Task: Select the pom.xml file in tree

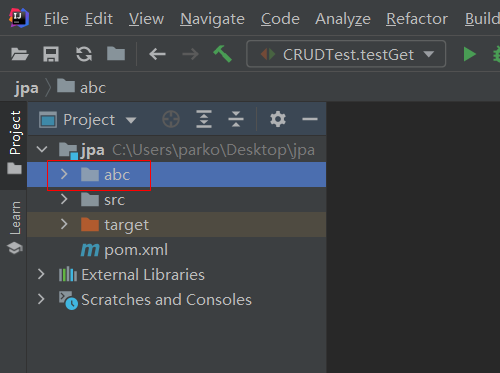Action: click(124, 250)
